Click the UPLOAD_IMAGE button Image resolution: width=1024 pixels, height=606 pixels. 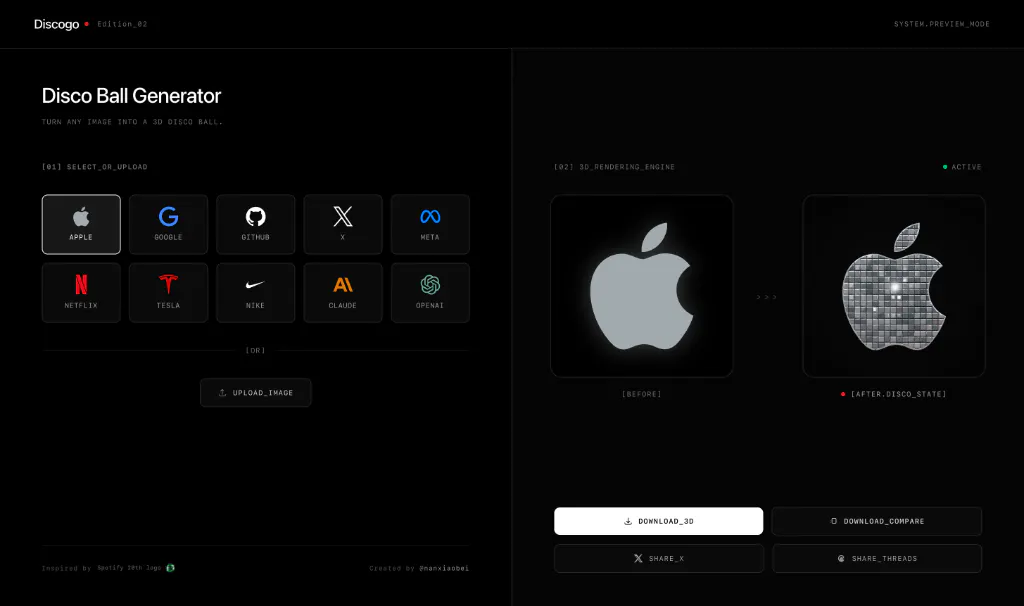(x=255, y=392)
